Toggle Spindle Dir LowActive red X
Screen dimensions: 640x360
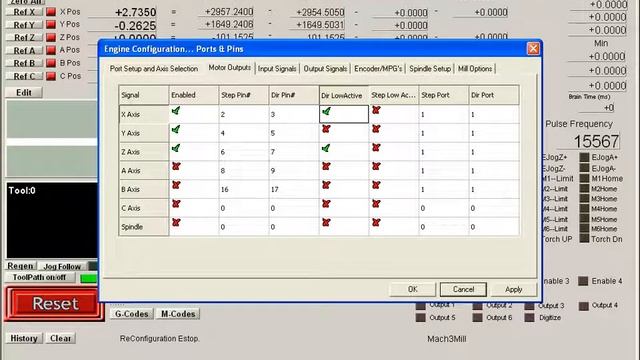326,222
